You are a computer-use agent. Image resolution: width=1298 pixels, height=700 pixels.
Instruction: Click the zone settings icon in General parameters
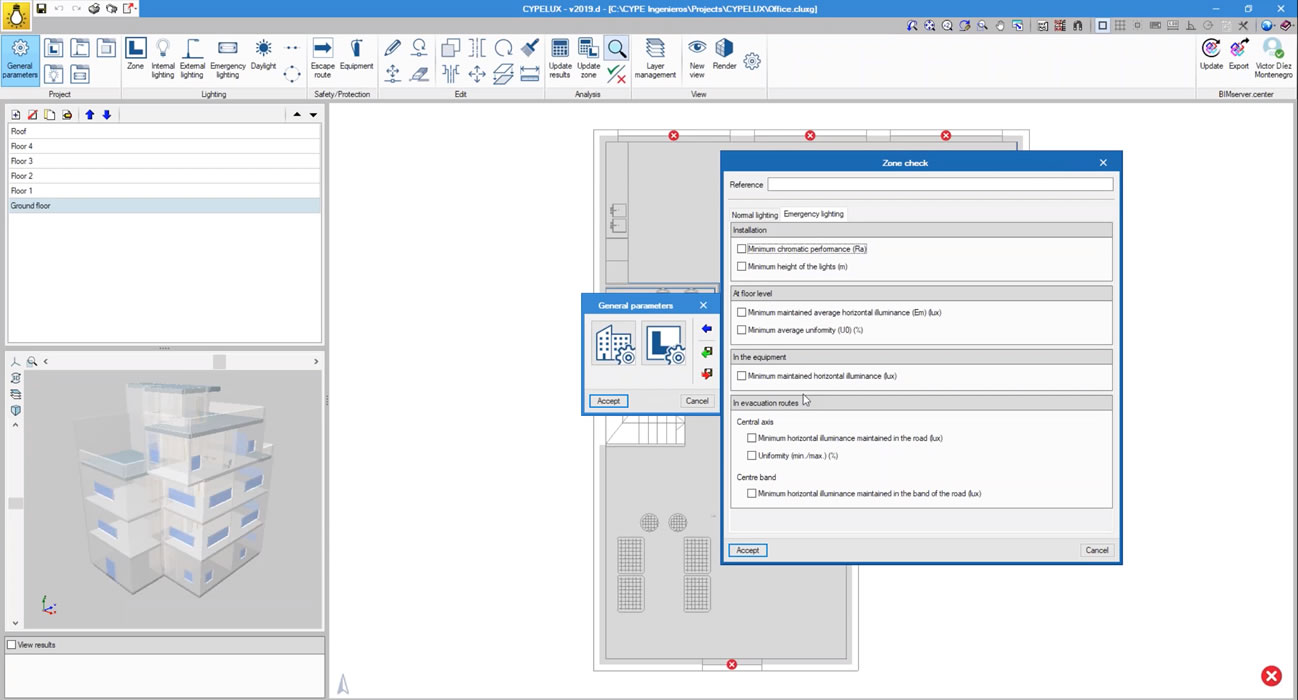click(x=664, y=343)
